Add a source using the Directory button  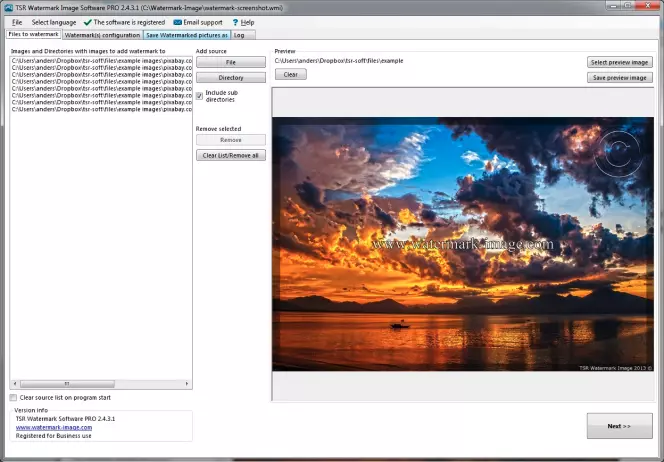pos(231,77)
